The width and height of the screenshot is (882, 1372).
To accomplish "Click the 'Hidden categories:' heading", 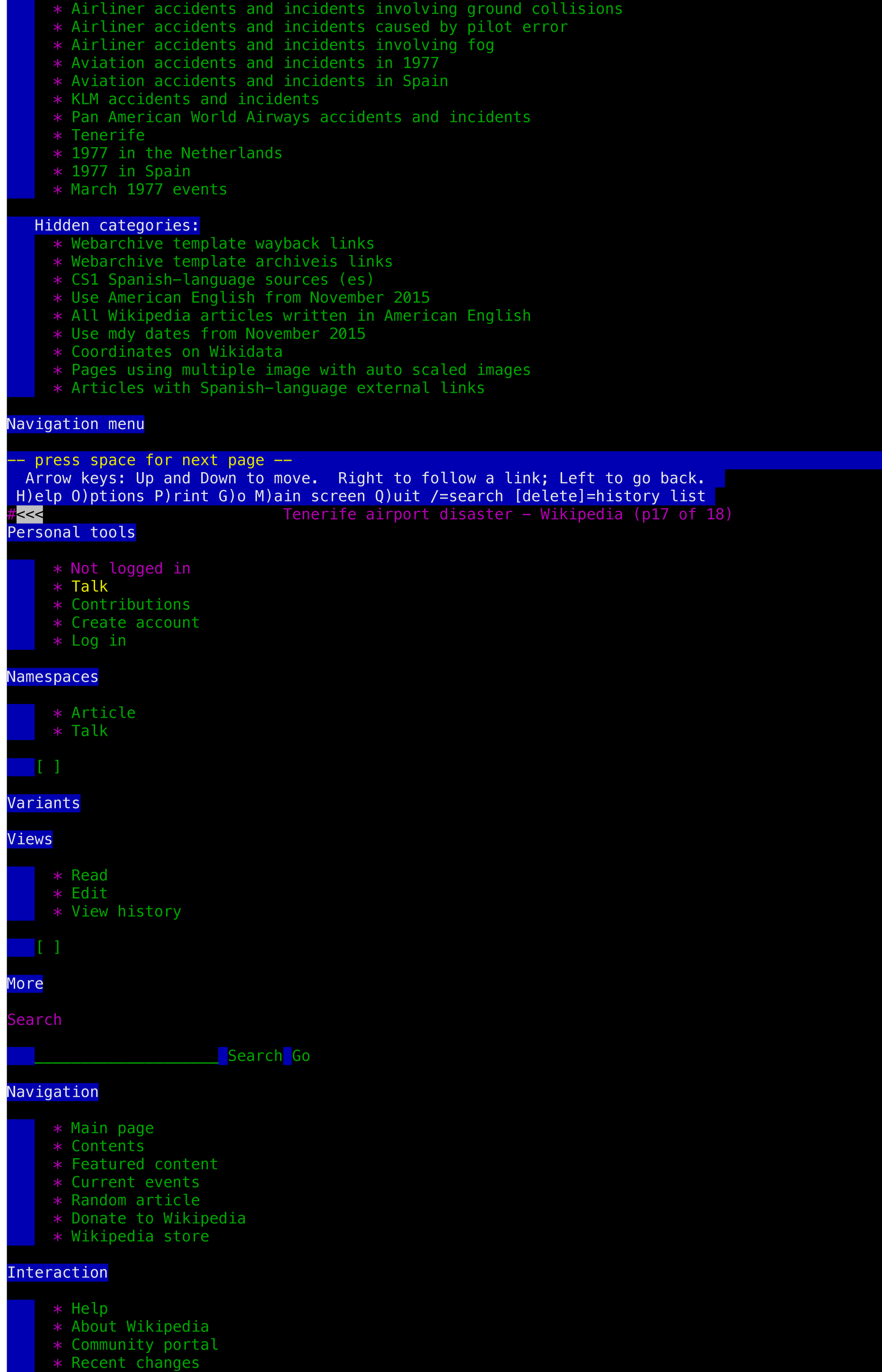I will (117, 226).
